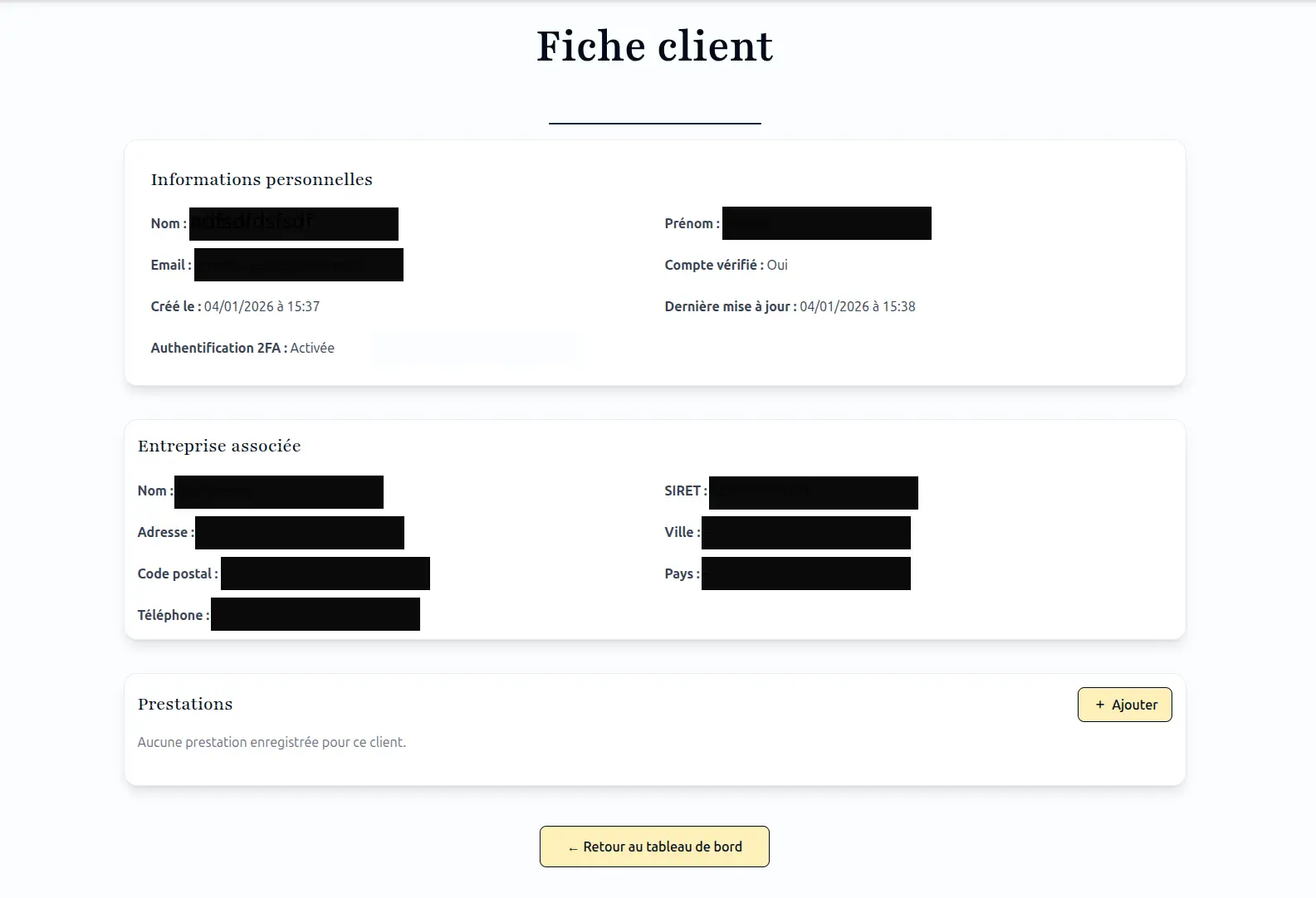The width and height of the screenshot is (1316, 898).
Task: Click the redacted Pays value
Action: 805,573
